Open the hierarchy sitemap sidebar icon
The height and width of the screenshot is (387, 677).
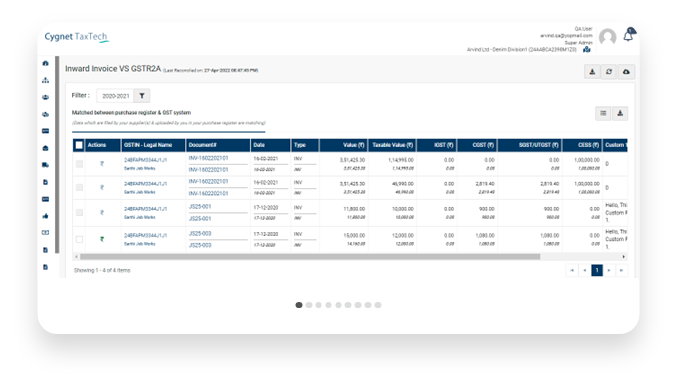pos(45,80)
